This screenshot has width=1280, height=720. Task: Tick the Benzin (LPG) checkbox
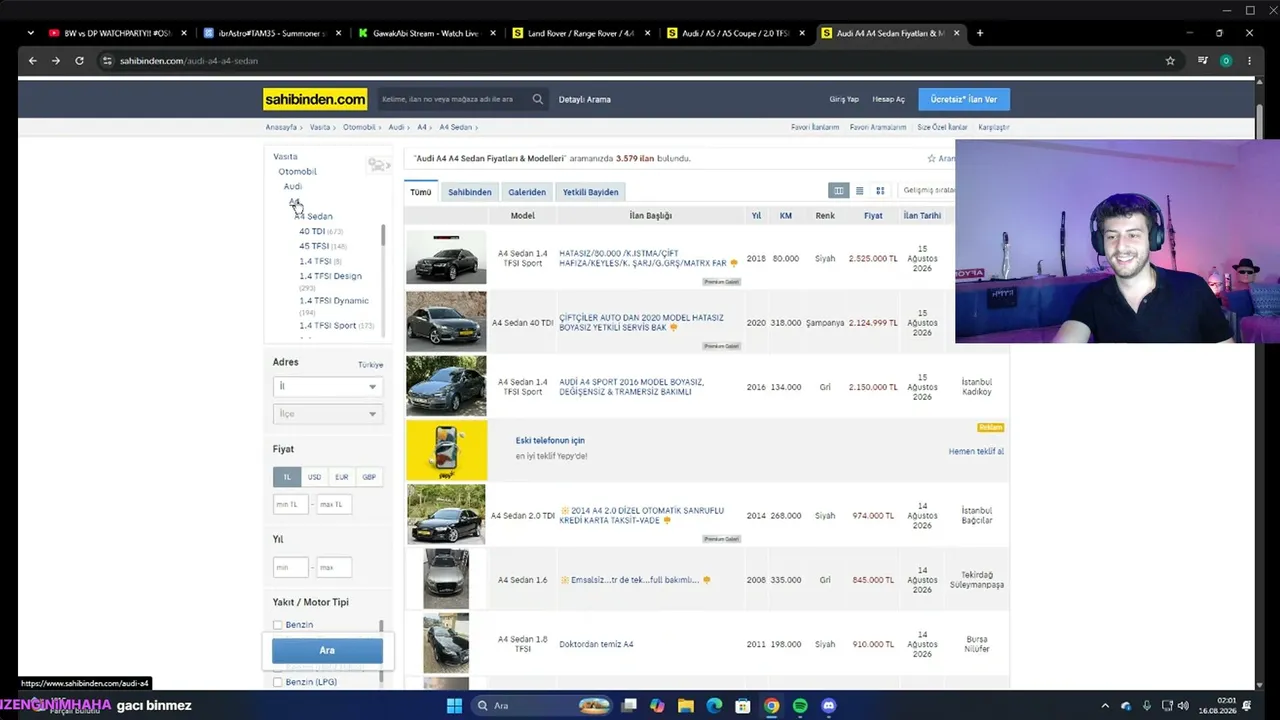pos(278,682)
